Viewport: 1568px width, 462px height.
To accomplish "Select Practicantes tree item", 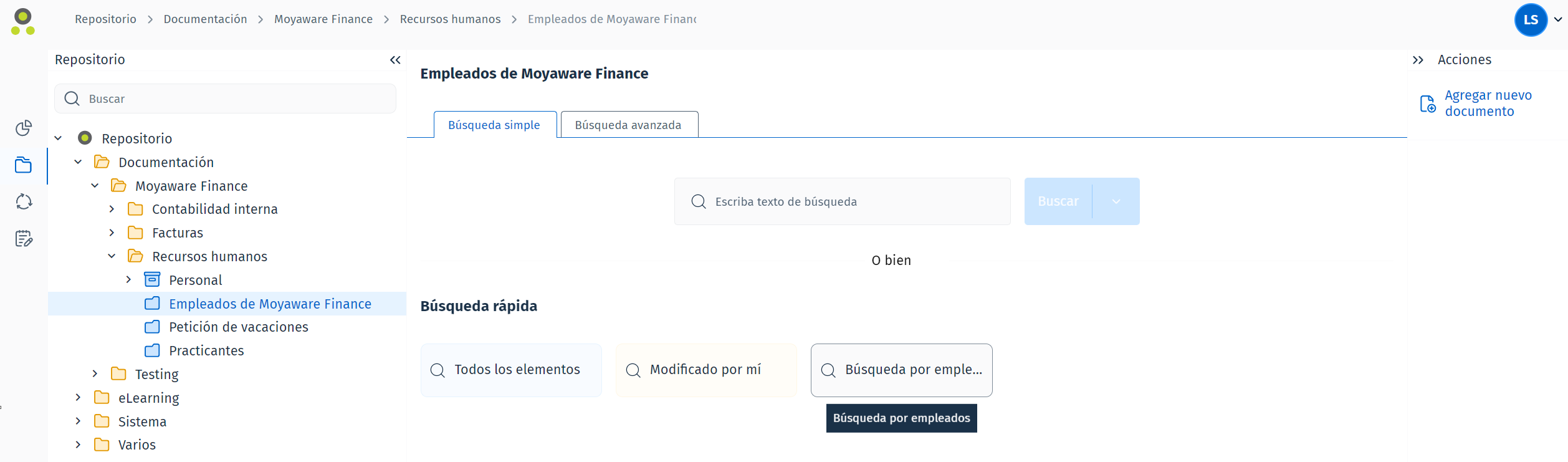I will 206,350.
